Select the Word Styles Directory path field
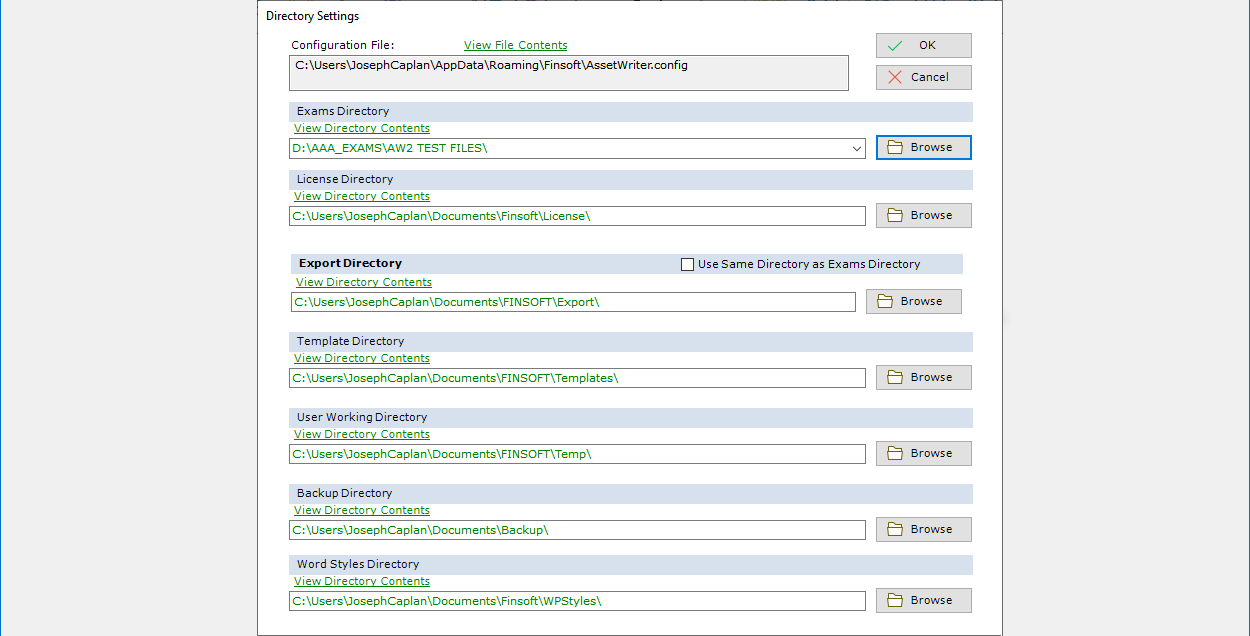 pos(577,601)
